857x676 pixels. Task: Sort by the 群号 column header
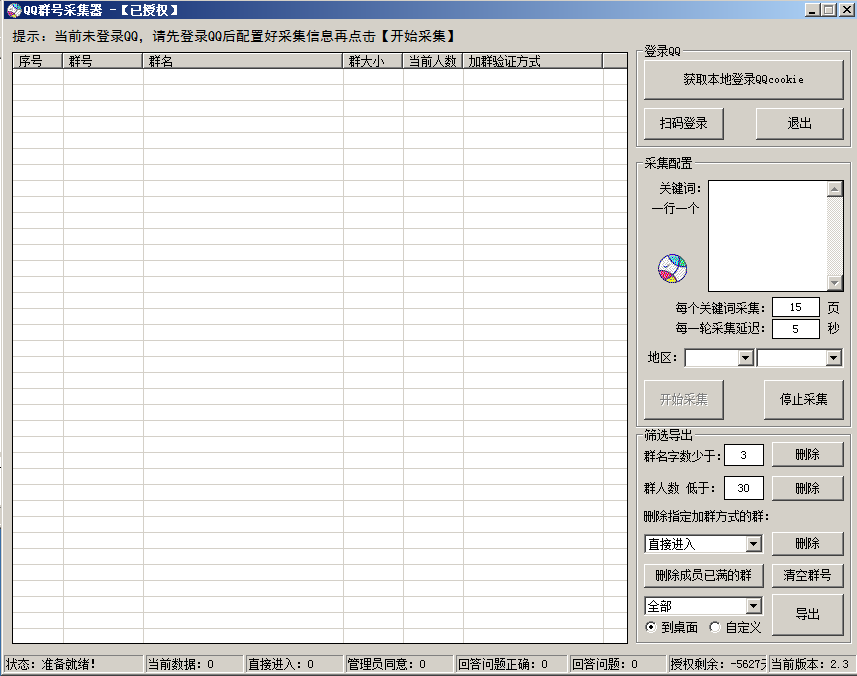click(103, 61)
